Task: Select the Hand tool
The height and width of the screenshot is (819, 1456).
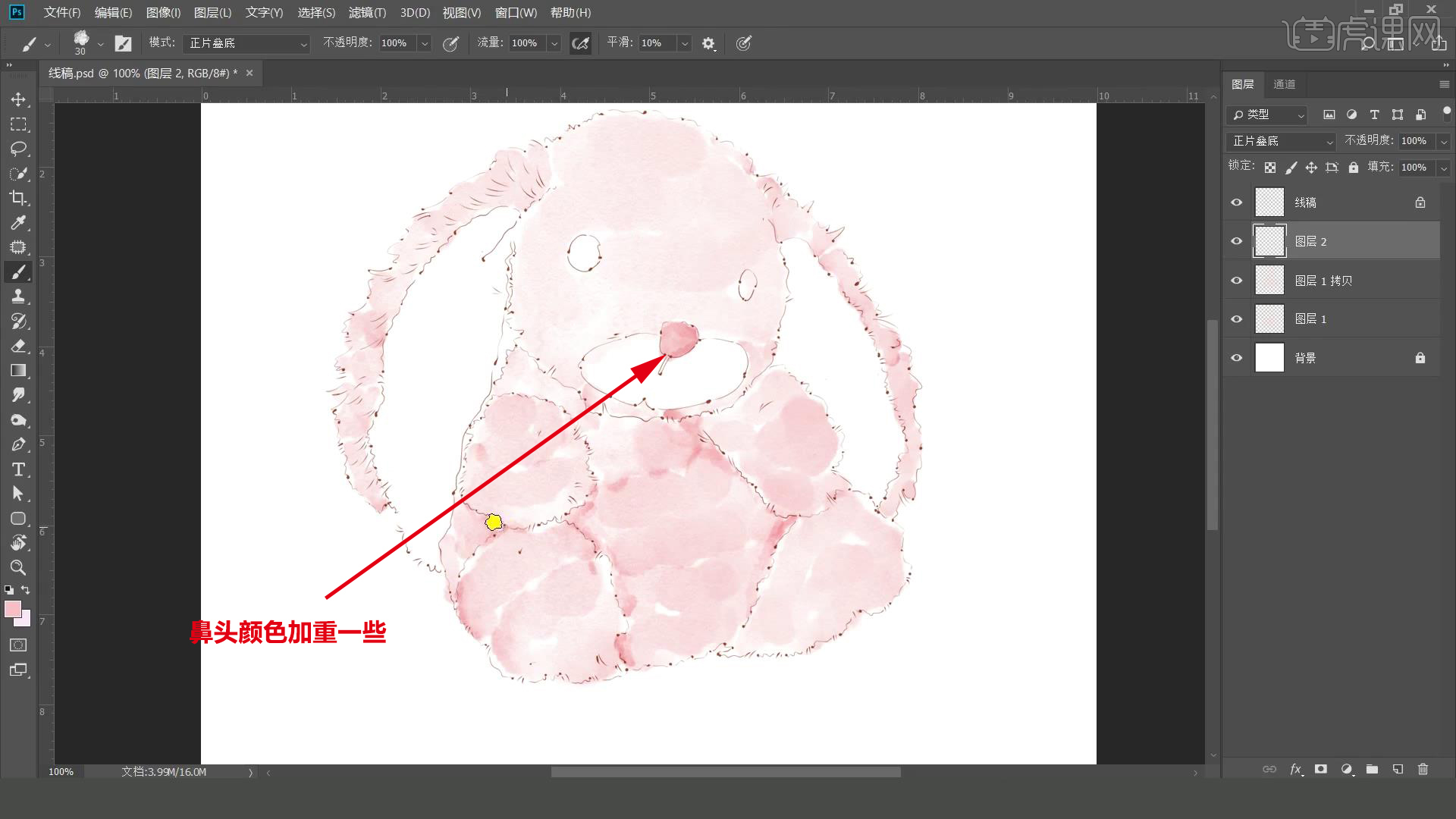Action: pos(18,543)
